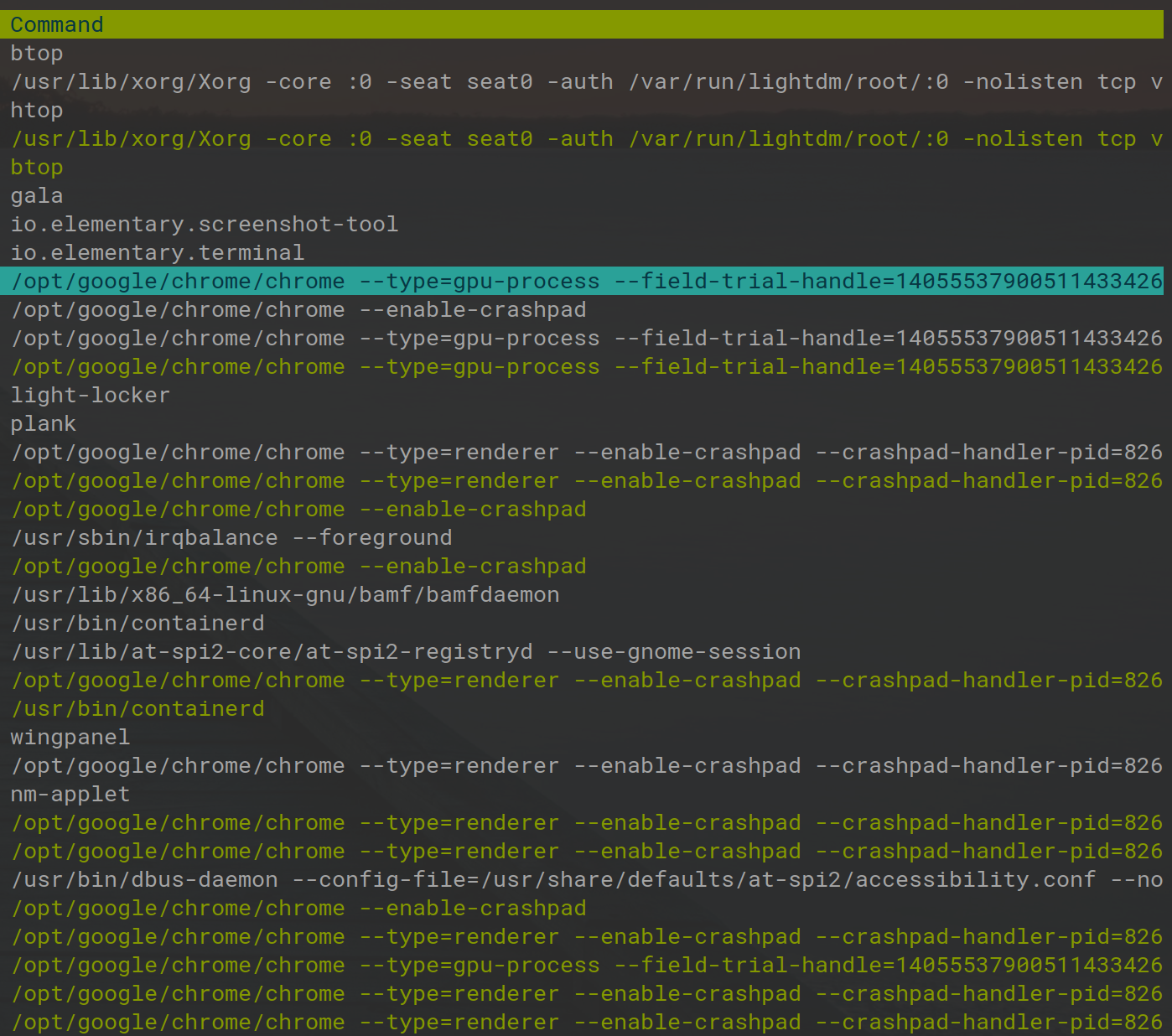Select the white unhighlighted chrome gpu-process row

(x=582, y=338)
